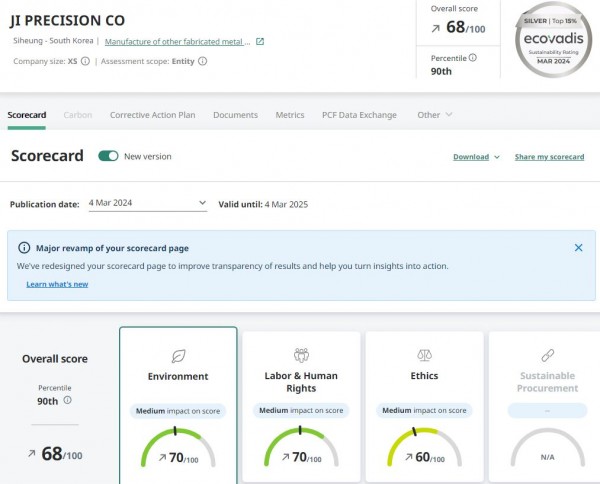Click the scales icon on Ethics card
600x484 pixels.
pyautogui.click(x=424, y=355)
